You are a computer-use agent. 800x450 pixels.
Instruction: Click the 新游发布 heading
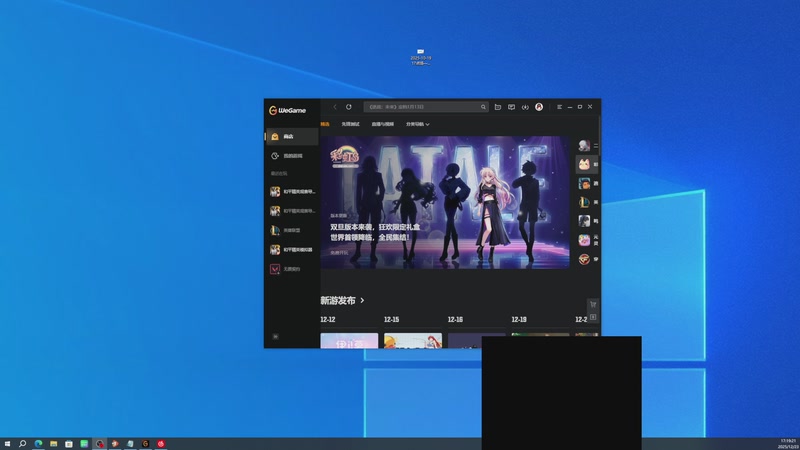pos(338,301)
